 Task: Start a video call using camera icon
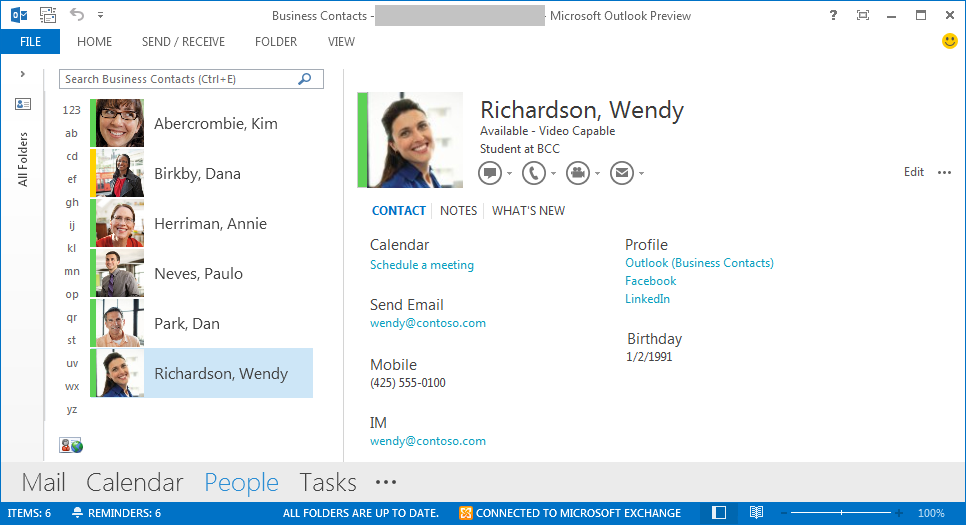pyautogui.click(x=577, y=173)
